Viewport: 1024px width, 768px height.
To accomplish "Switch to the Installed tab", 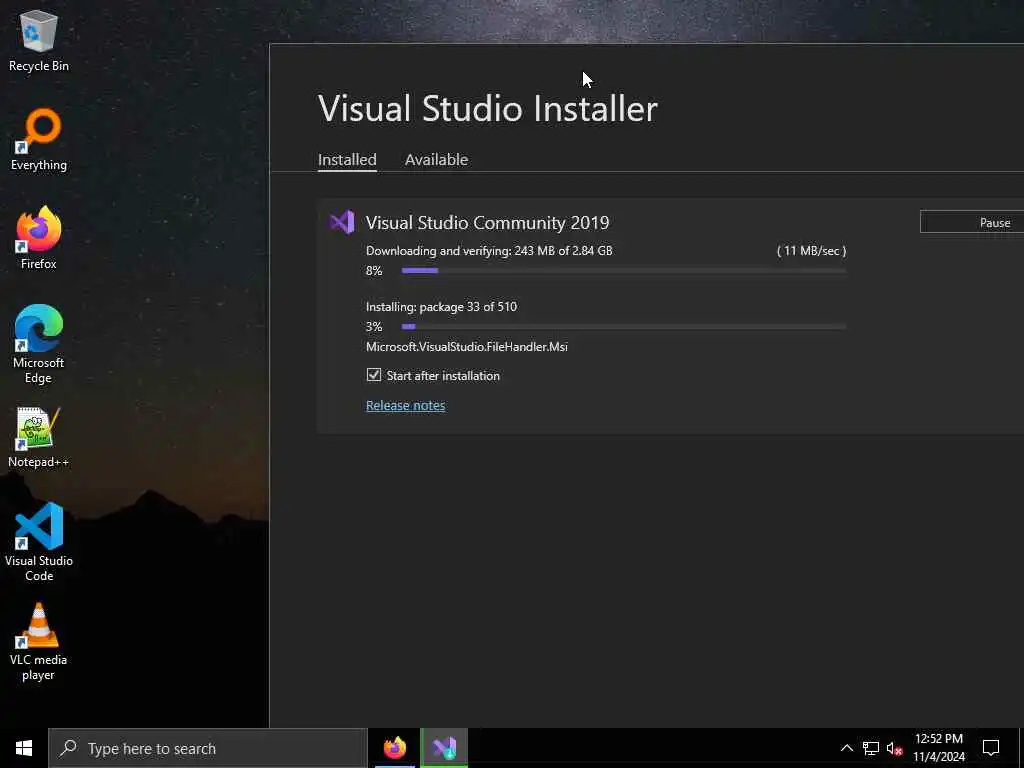I will coord(347,159).
